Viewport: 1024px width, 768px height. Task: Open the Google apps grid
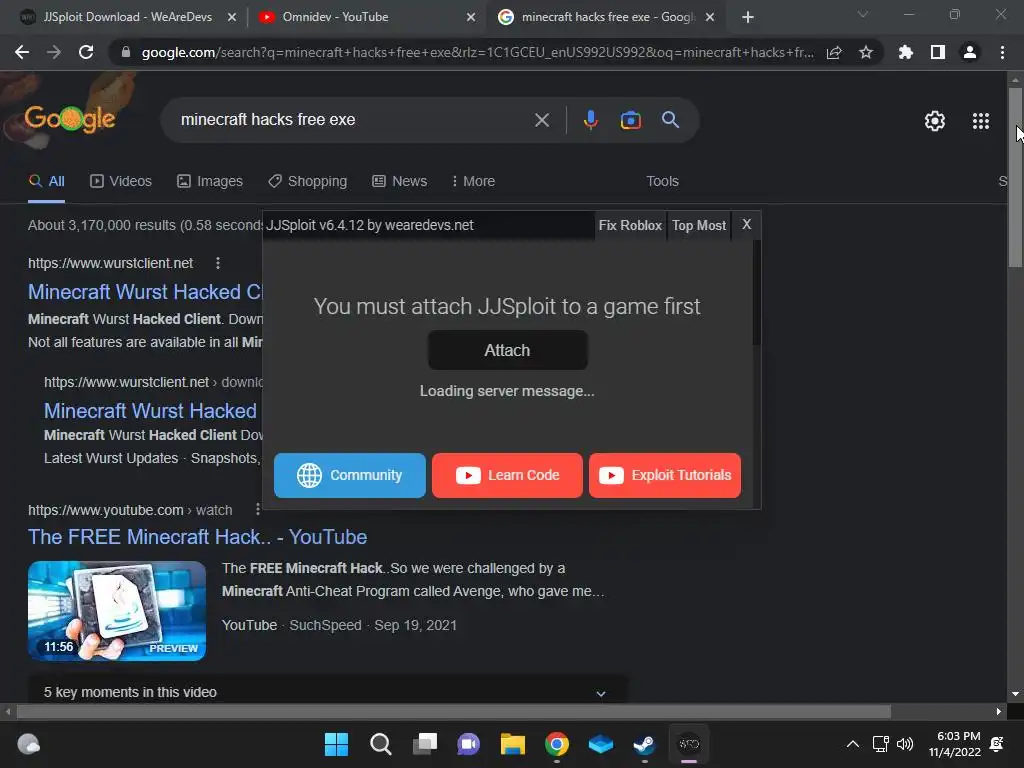click(x=981, y=121)
